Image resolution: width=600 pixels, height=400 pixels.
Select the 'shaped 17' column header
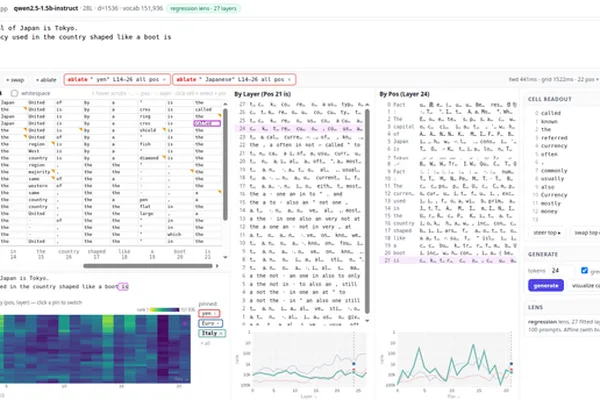pyautogui.click(x=96, y=254)
